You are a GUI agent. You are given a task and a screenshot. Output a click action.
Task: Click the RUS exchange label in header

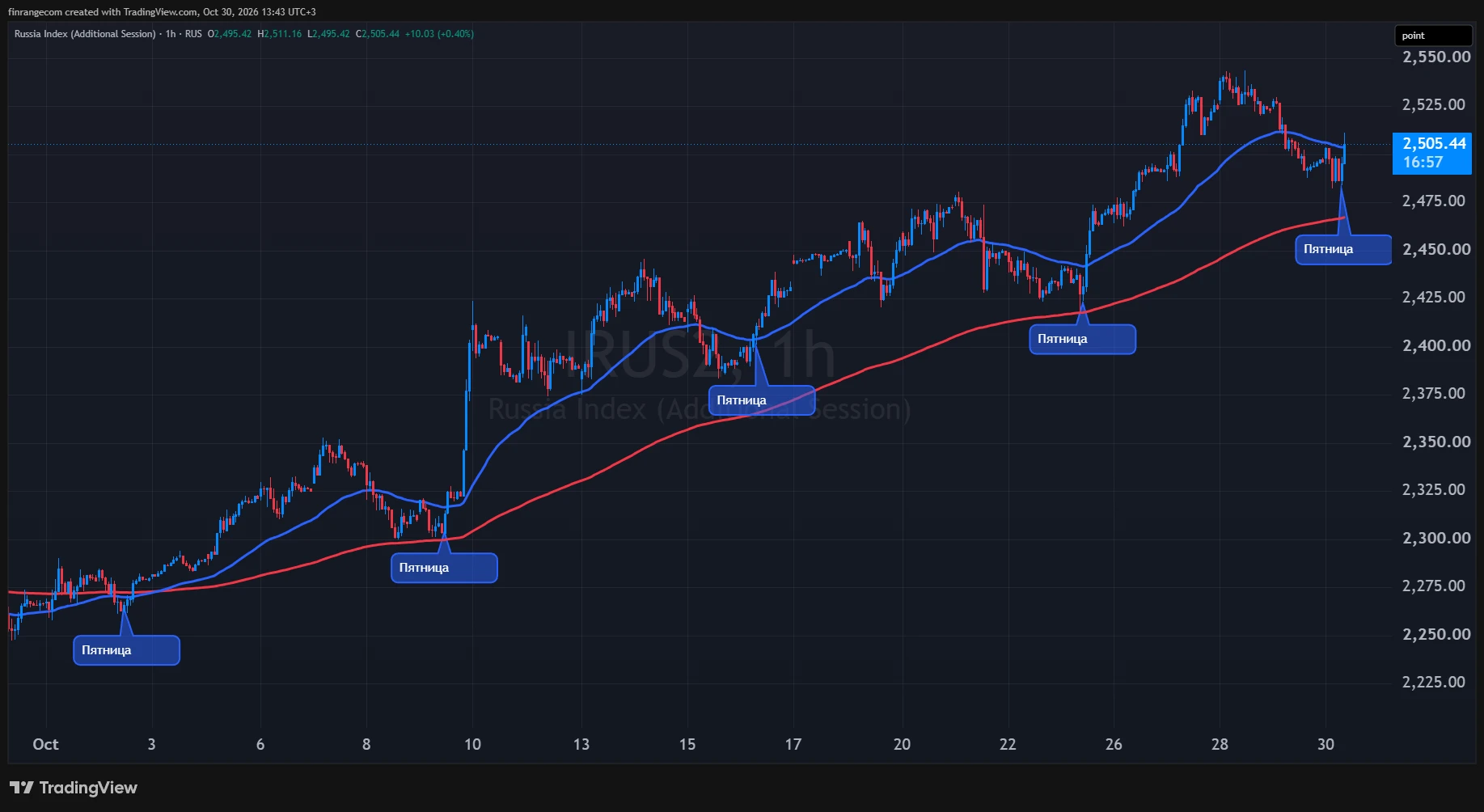point(193,34)
